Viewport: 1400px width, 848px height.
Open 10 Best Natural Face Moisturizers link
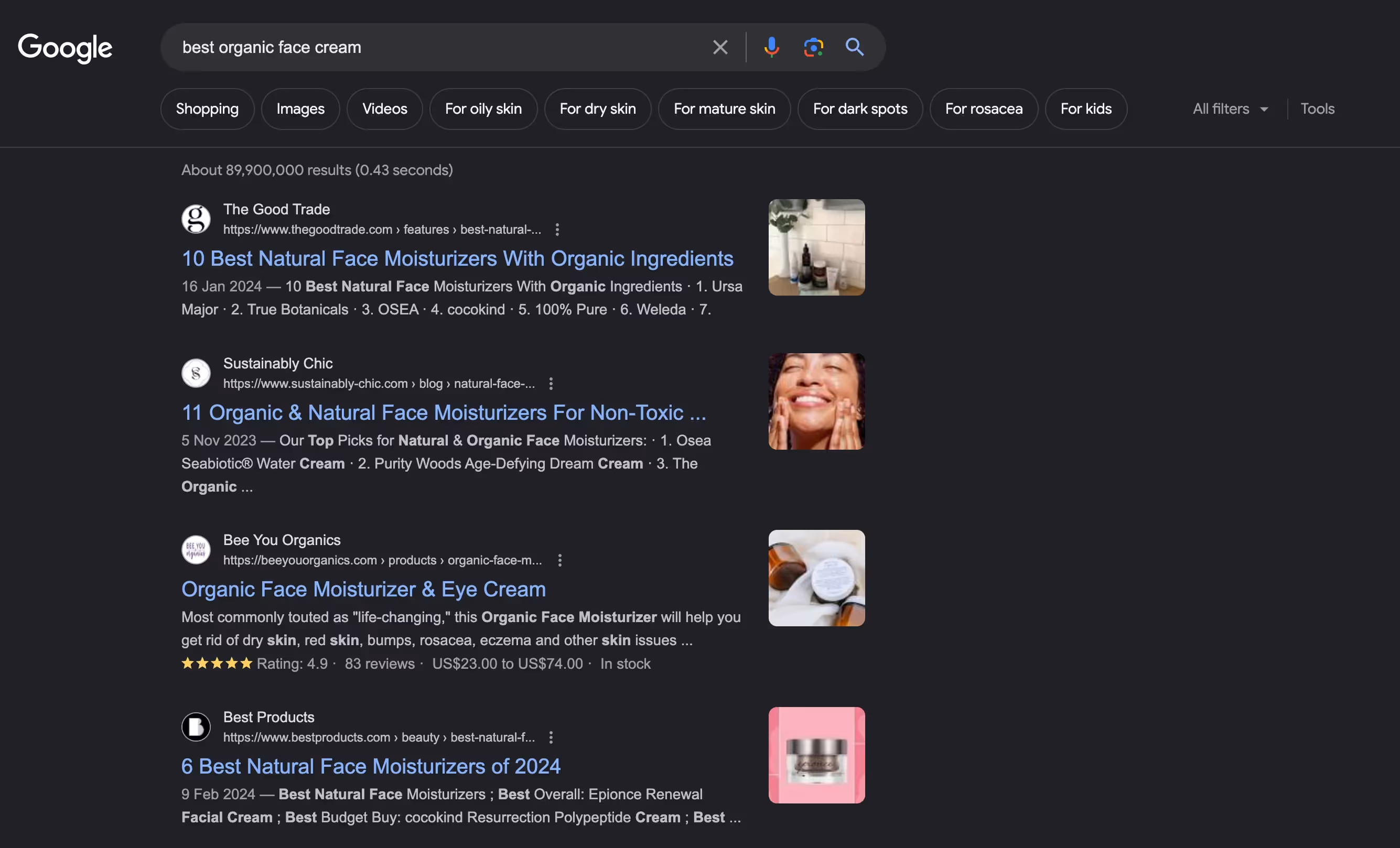coord(457,259)
